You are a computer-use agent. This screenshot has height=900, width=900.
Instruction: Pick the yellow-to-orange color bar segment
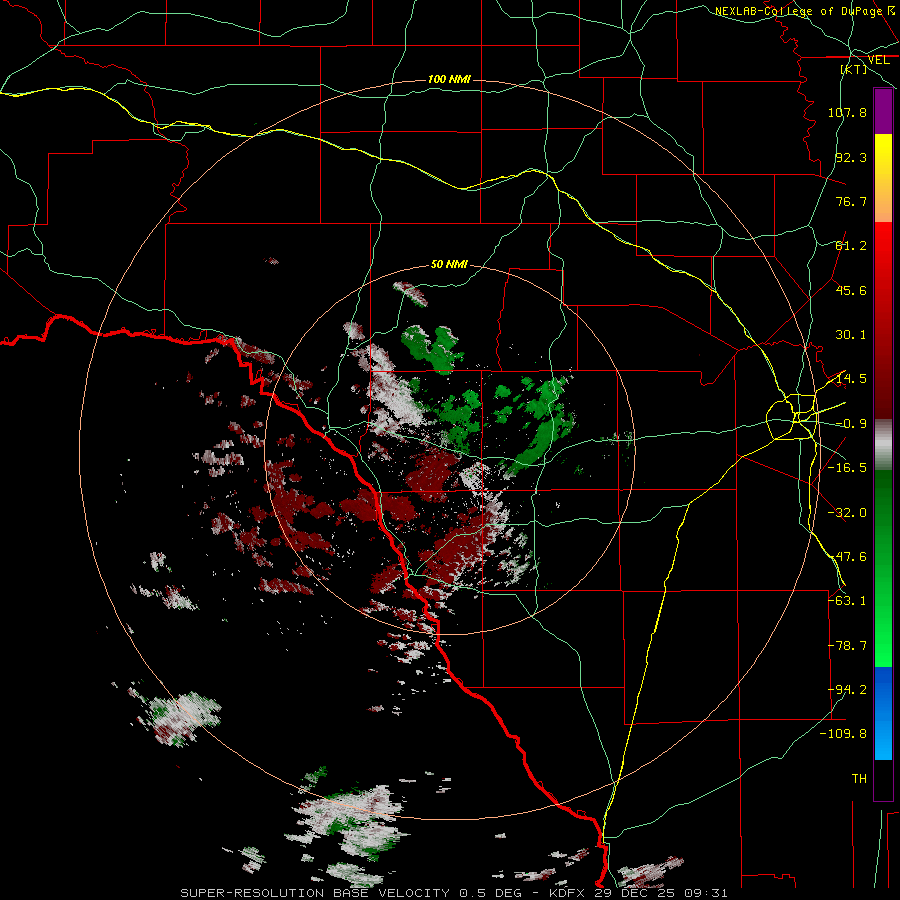(x=883, y=178)
